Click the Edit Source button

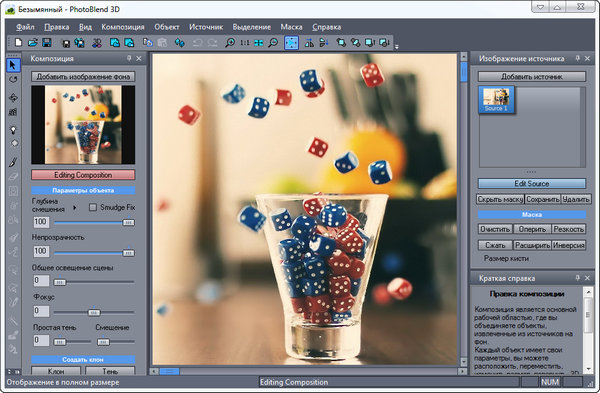tap(532, 183)
